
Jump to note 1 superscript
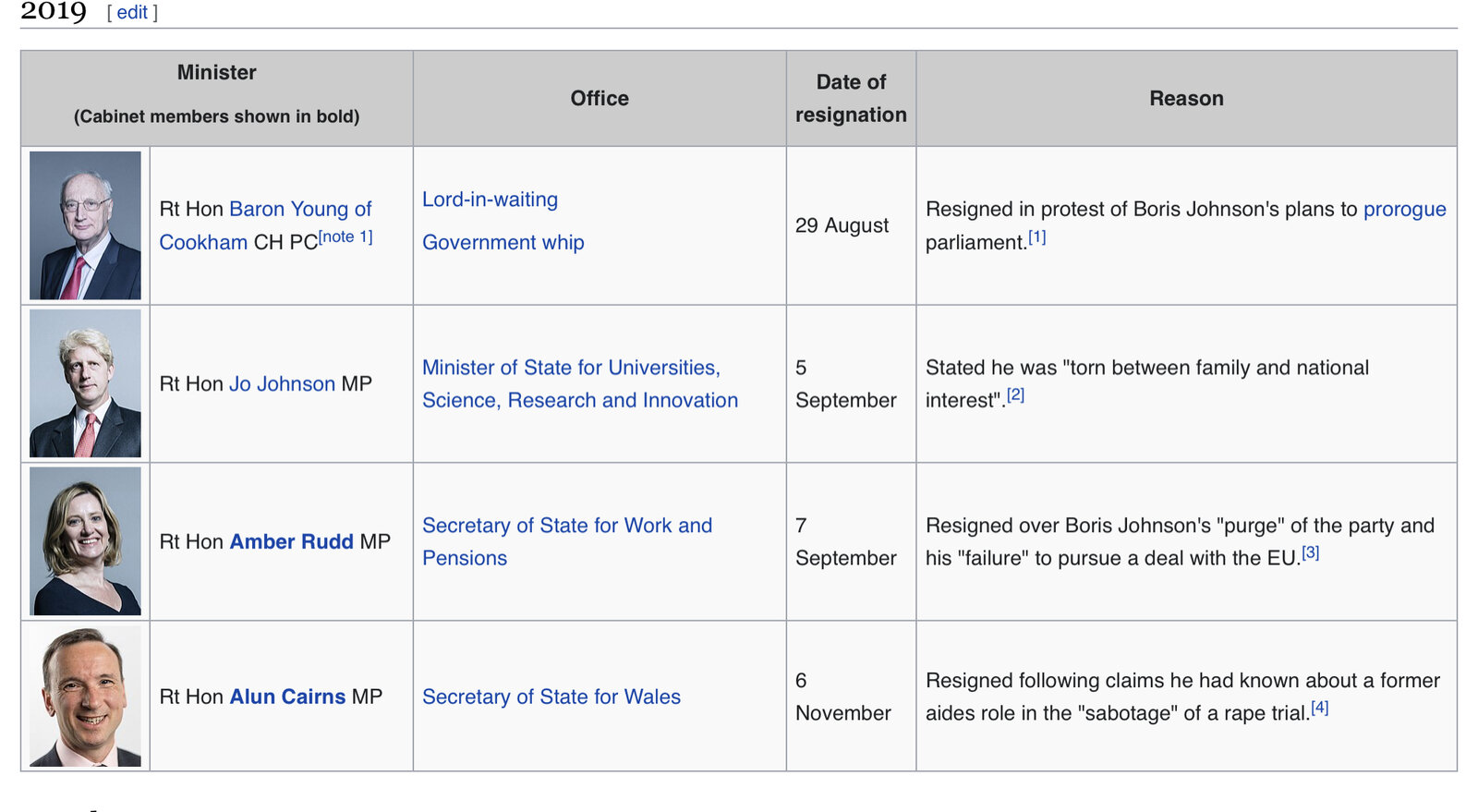click(345, 236)
